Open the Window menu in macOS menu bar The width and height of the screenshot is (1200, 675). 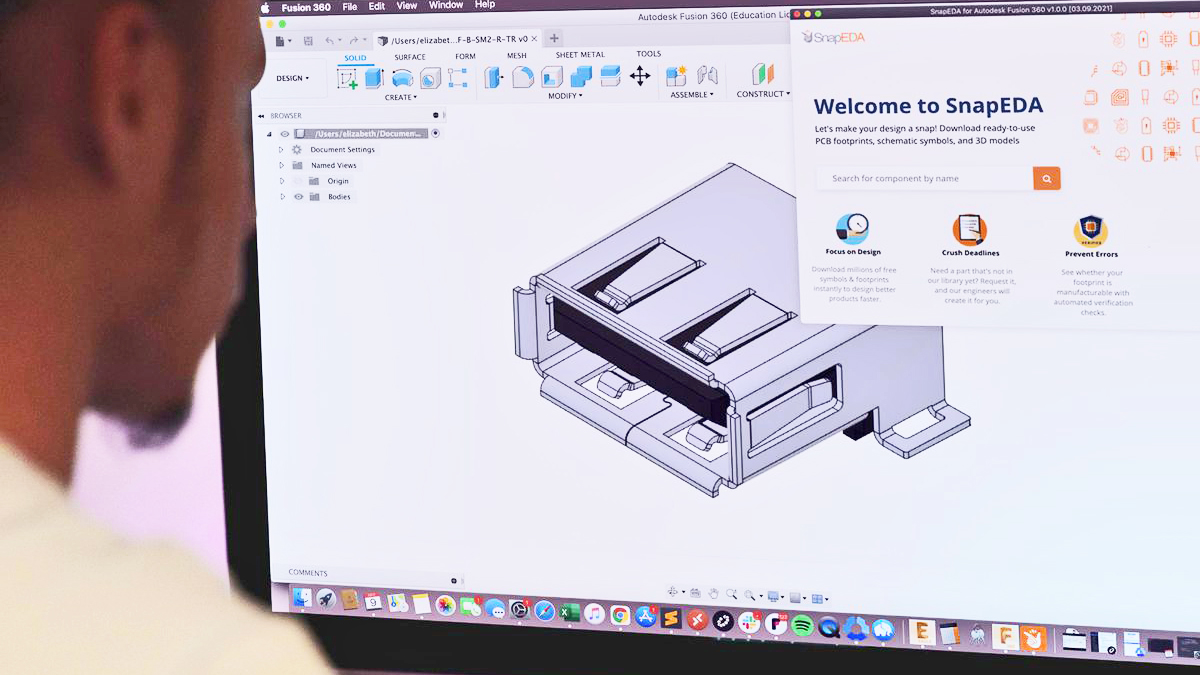point(445,5)
